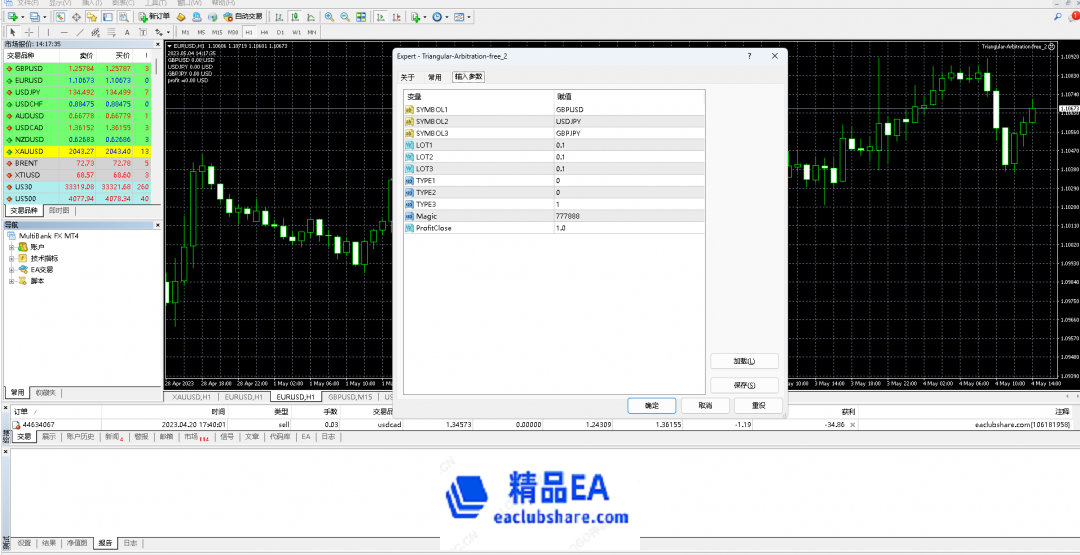
Task: Select the crosshair cursor tool
Action: point(29,32)
